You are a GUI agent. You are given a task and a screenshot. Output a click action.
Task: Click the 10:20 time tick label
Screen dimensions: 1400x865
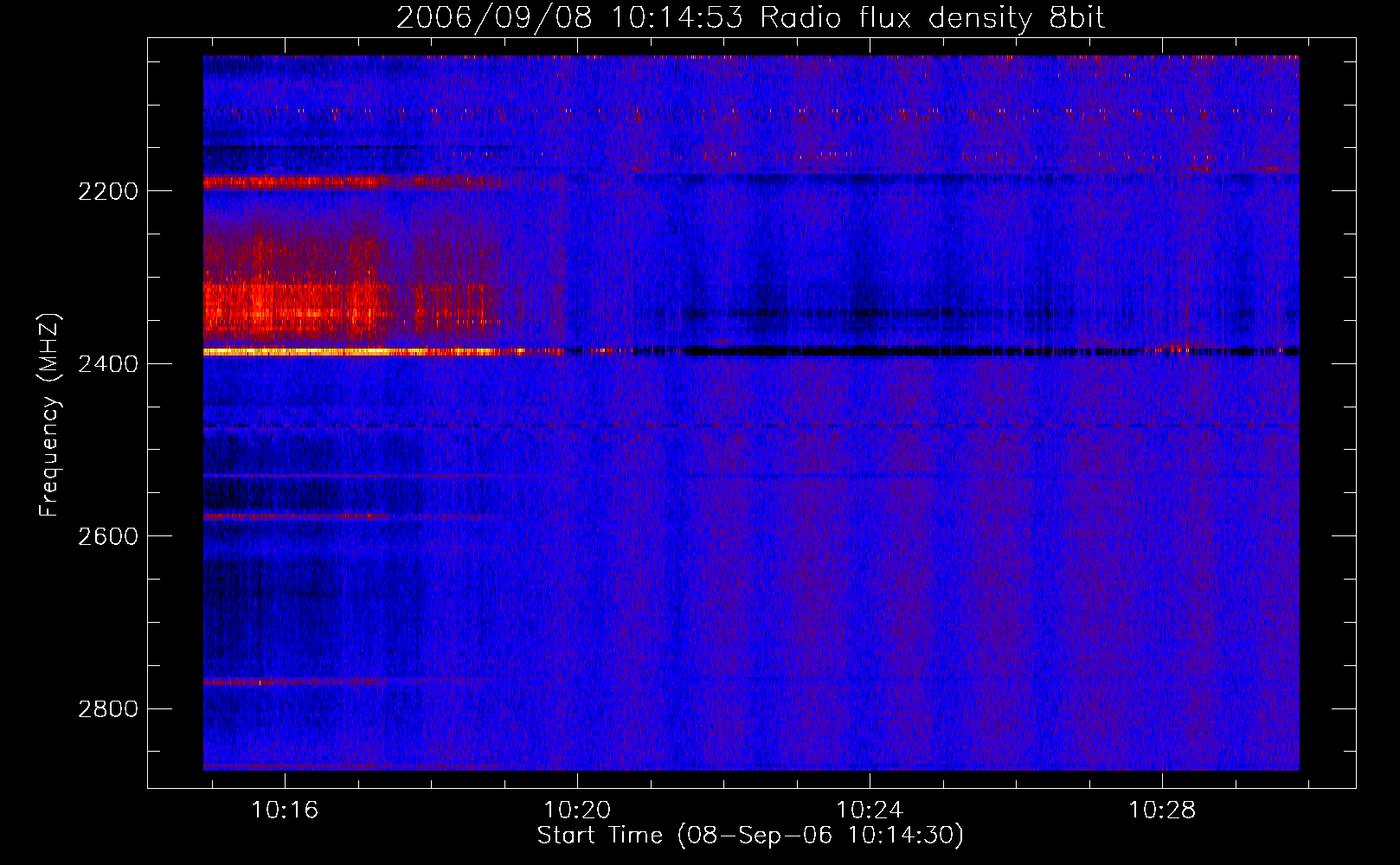[x=577, y=810]
